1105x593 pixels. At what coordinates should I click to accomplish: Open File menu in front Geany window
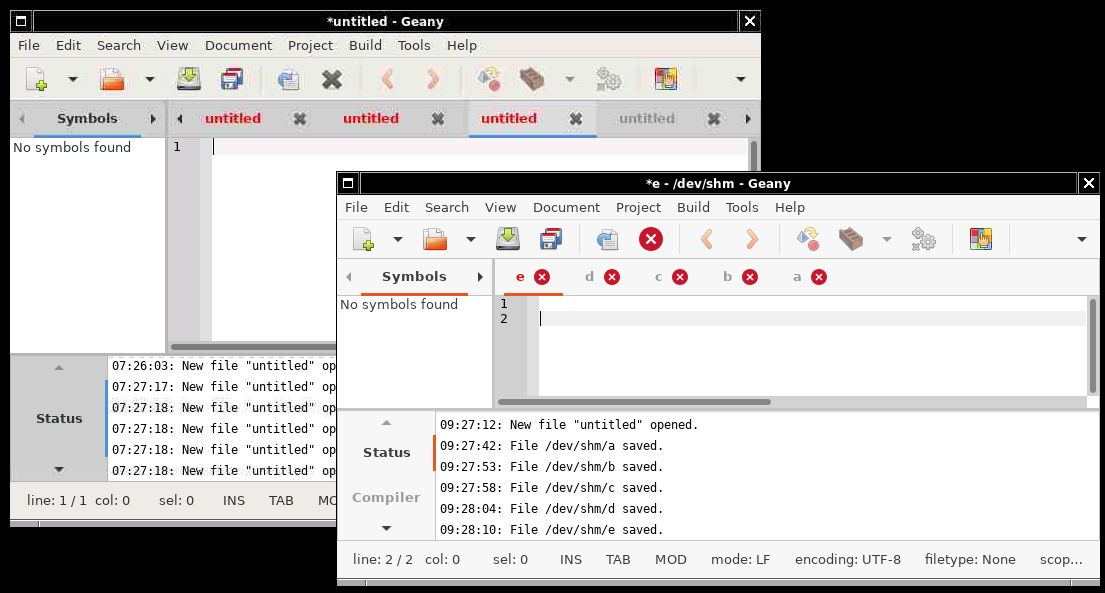tap(356, 207)
